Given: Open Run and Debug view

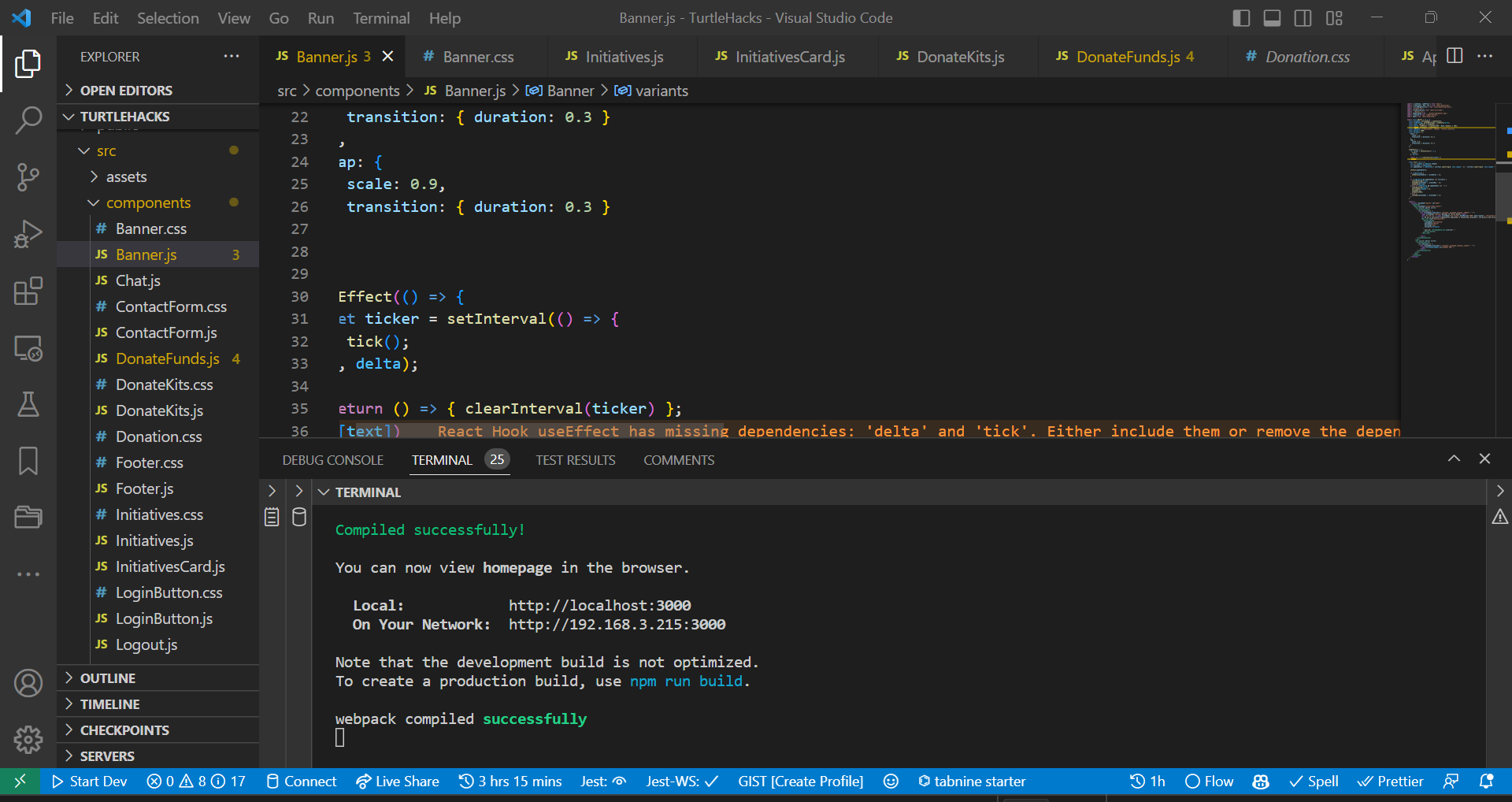Looking at the screenshot, I should pos(28,234).
